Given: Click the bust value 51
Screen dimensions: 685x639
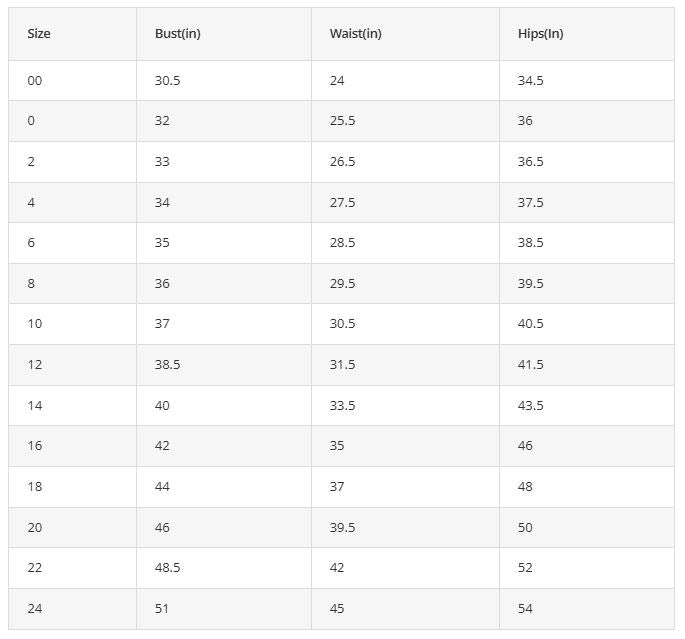Looking at the screenshot, I should coord(162,608).
